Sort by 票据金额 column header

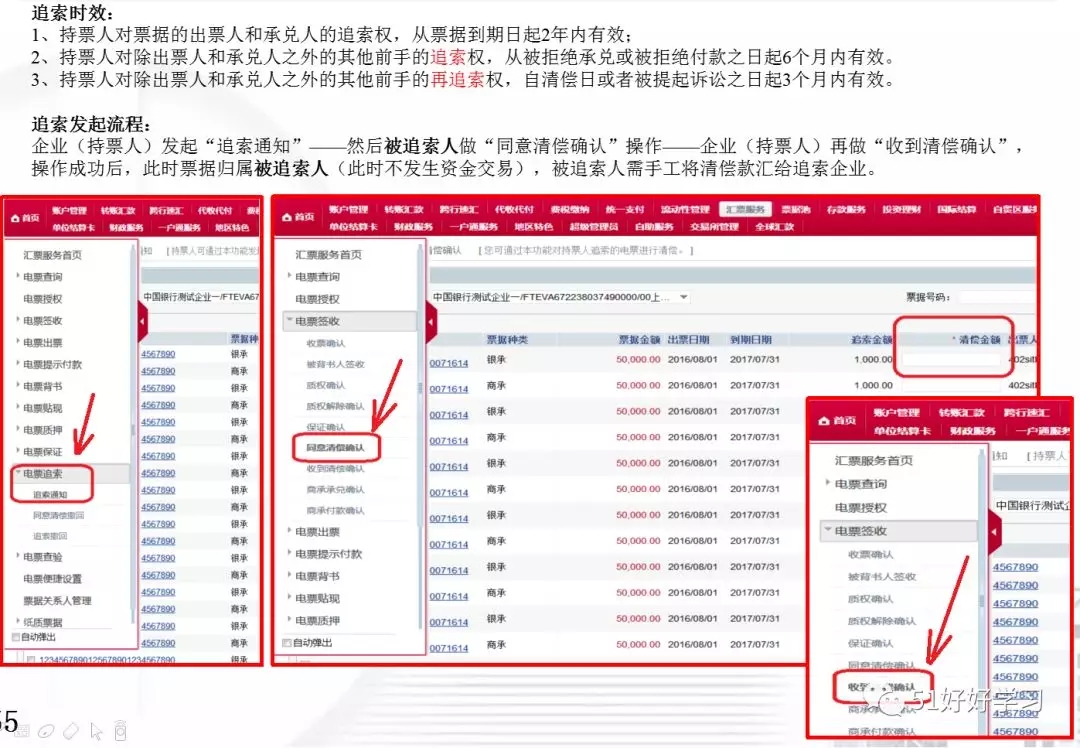(639, 340)
